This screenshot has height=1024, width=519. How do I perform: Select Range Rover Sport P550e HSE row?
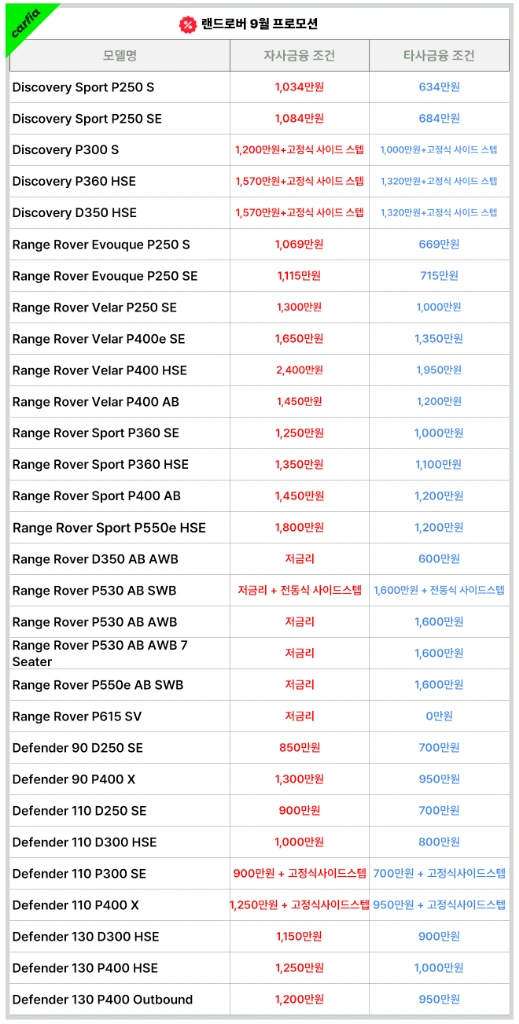click(x=259, y=528)
